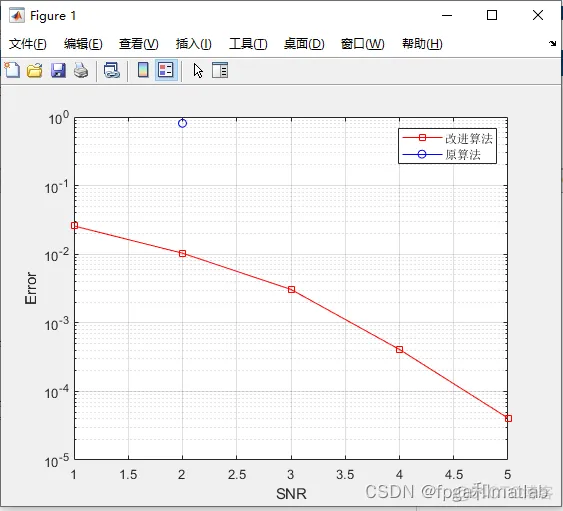Maximize the Figure 1 window
The height and width of the screenshot is (511, 563).
pos(492,15)
